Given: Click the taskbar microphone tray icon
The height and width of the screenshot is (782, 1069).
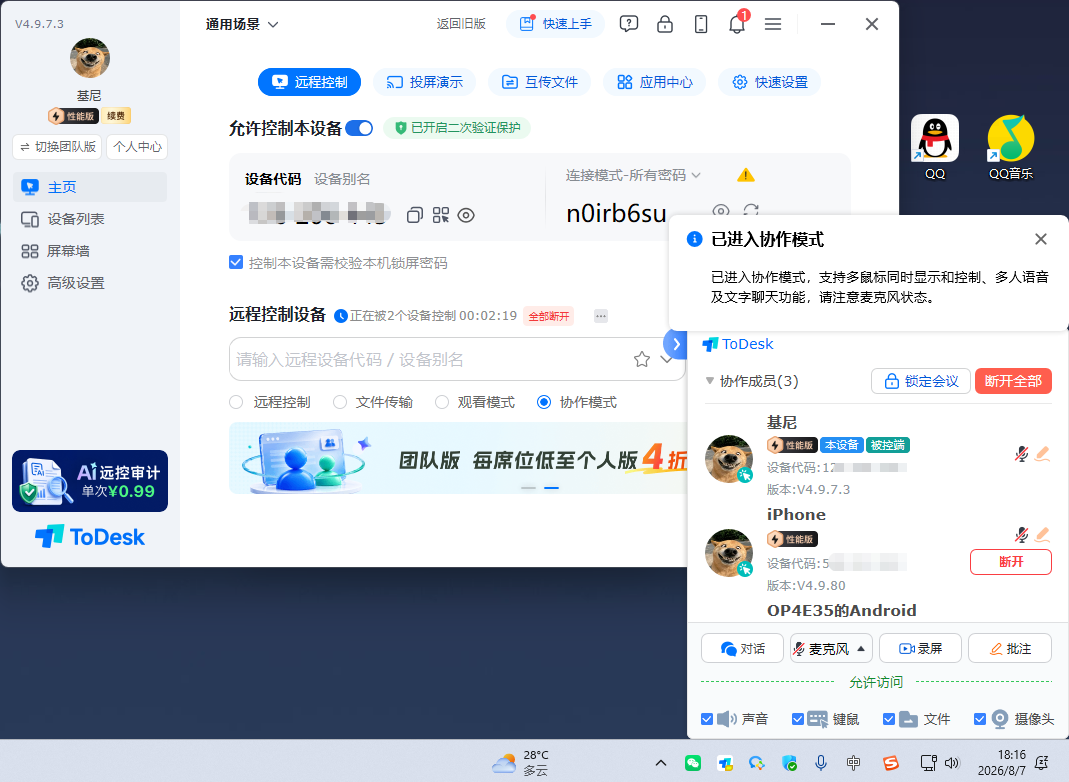Looking at the screenshot, I should 821,763.
